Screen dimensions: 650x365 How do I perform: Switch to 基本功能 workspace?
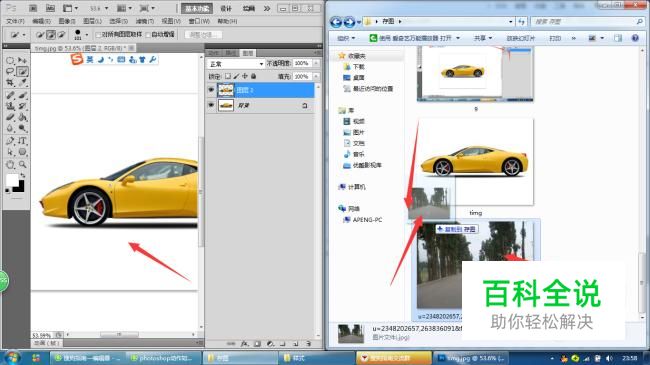pos(197,8)
